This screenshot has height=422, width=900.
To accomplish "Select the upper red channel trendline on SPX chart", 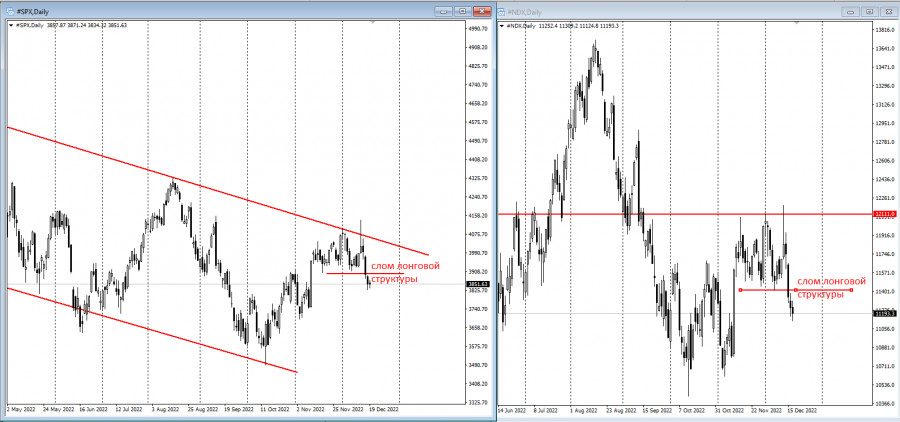I will pyautogui.click(x=200, y=184).
